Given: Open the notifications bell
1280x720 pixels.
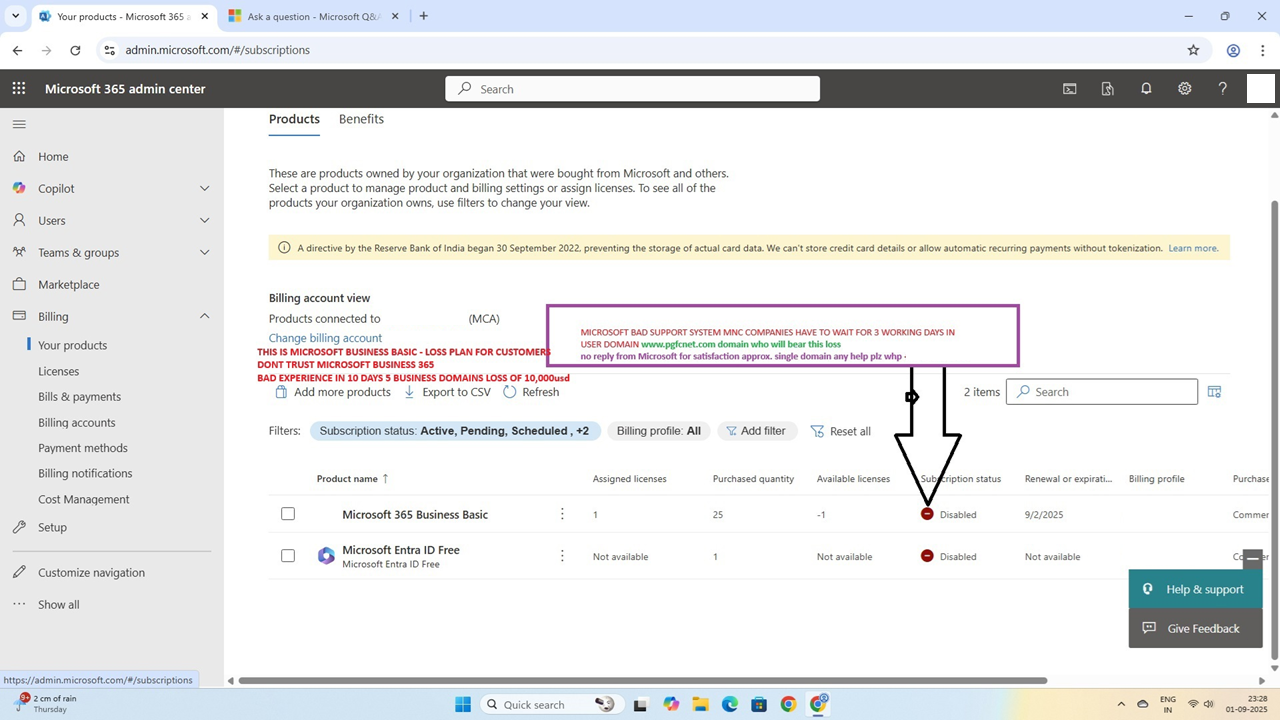Looking at the screenshot, I should tap(1146, 89).
